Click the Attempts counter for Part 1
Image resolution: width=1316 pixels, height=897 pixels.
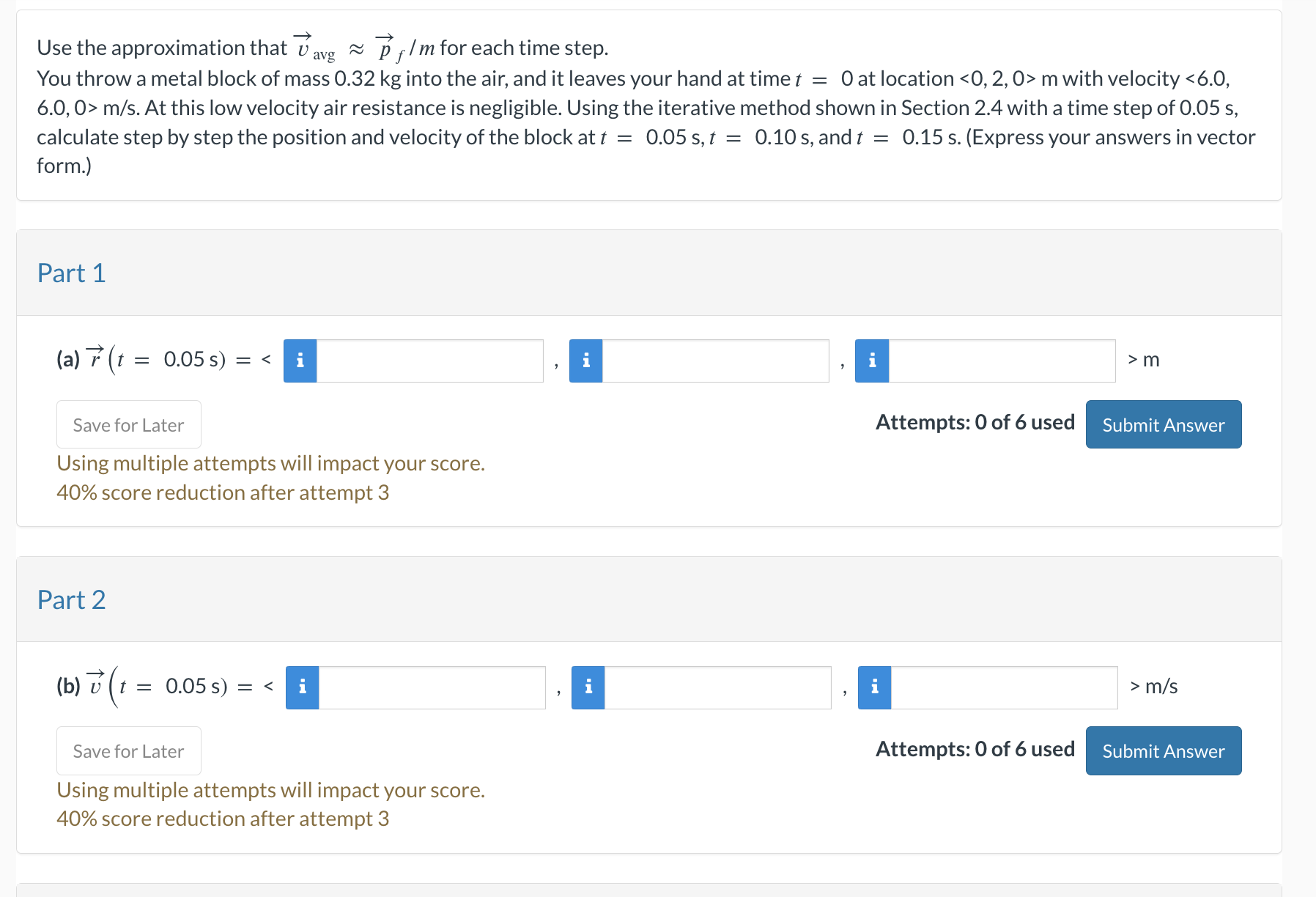click(x=975, y=422)
